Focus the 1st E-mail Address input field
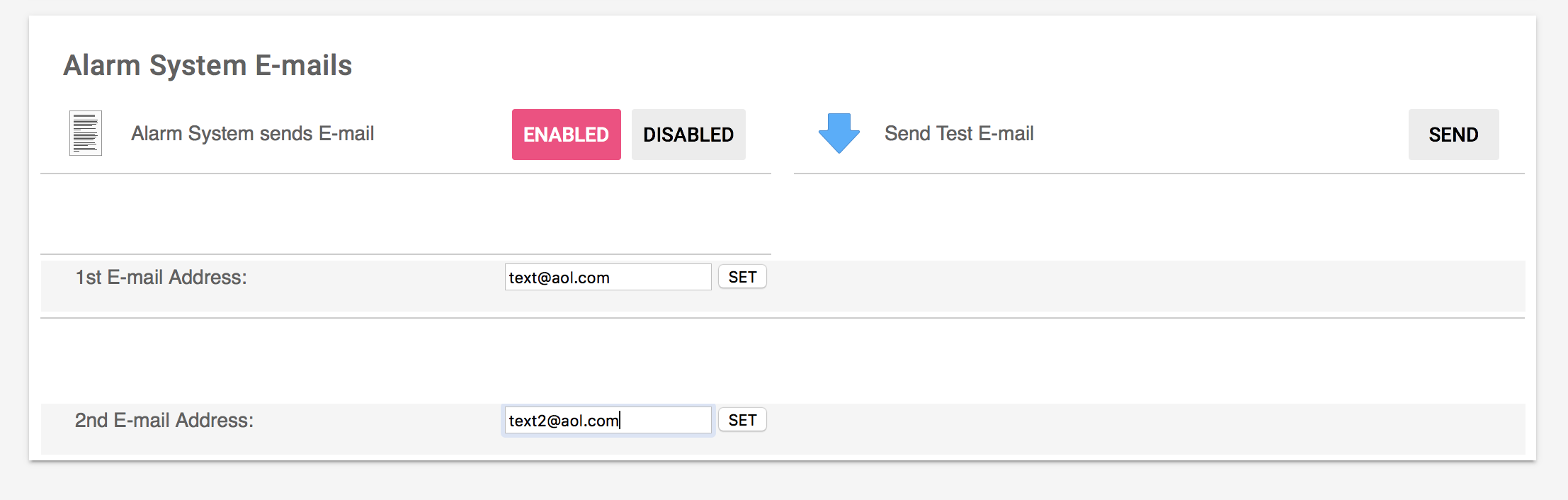This screenshot has width=1568, height=500. click(608, 277)
